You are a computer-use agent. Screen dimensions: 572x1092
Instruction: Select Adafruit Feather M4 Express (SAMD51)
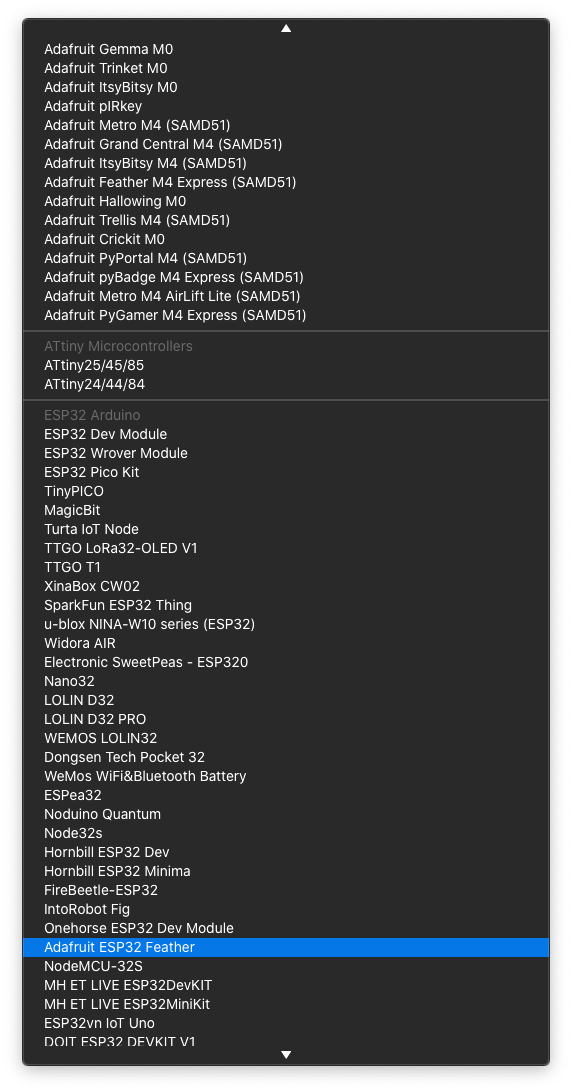(x=286, y=182)
